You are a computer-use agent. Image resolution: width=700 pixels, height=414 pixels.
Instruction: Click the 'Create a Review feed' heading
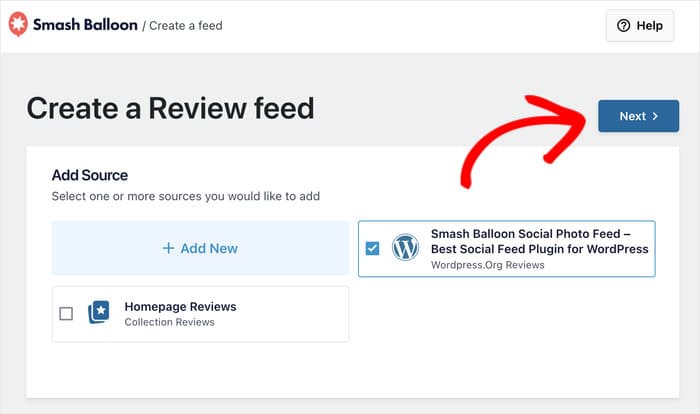tap(171, 109)
